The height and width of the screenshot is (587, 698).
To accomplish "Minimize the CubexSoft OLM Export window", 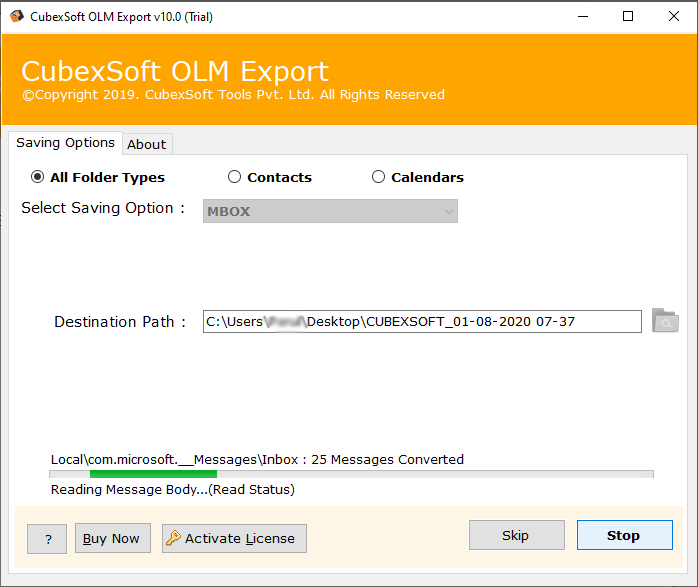I will 583,16.
